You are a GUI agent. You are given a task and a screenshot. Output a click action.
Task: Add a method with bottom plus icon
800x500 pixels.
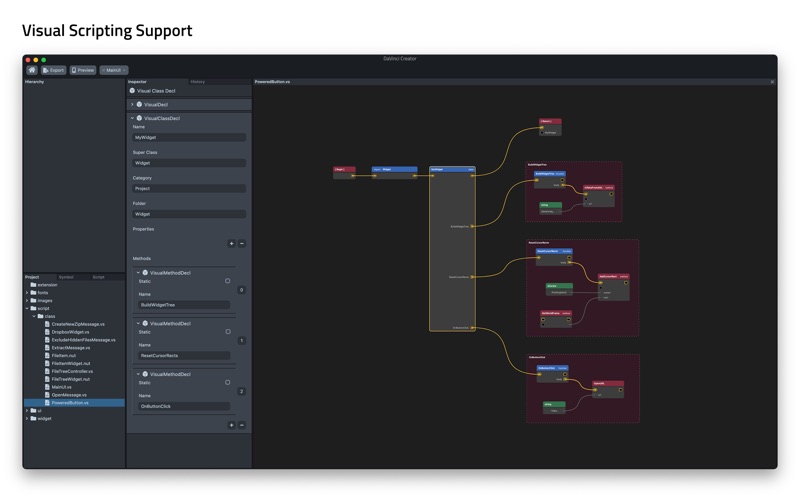(x=232, y=425)
